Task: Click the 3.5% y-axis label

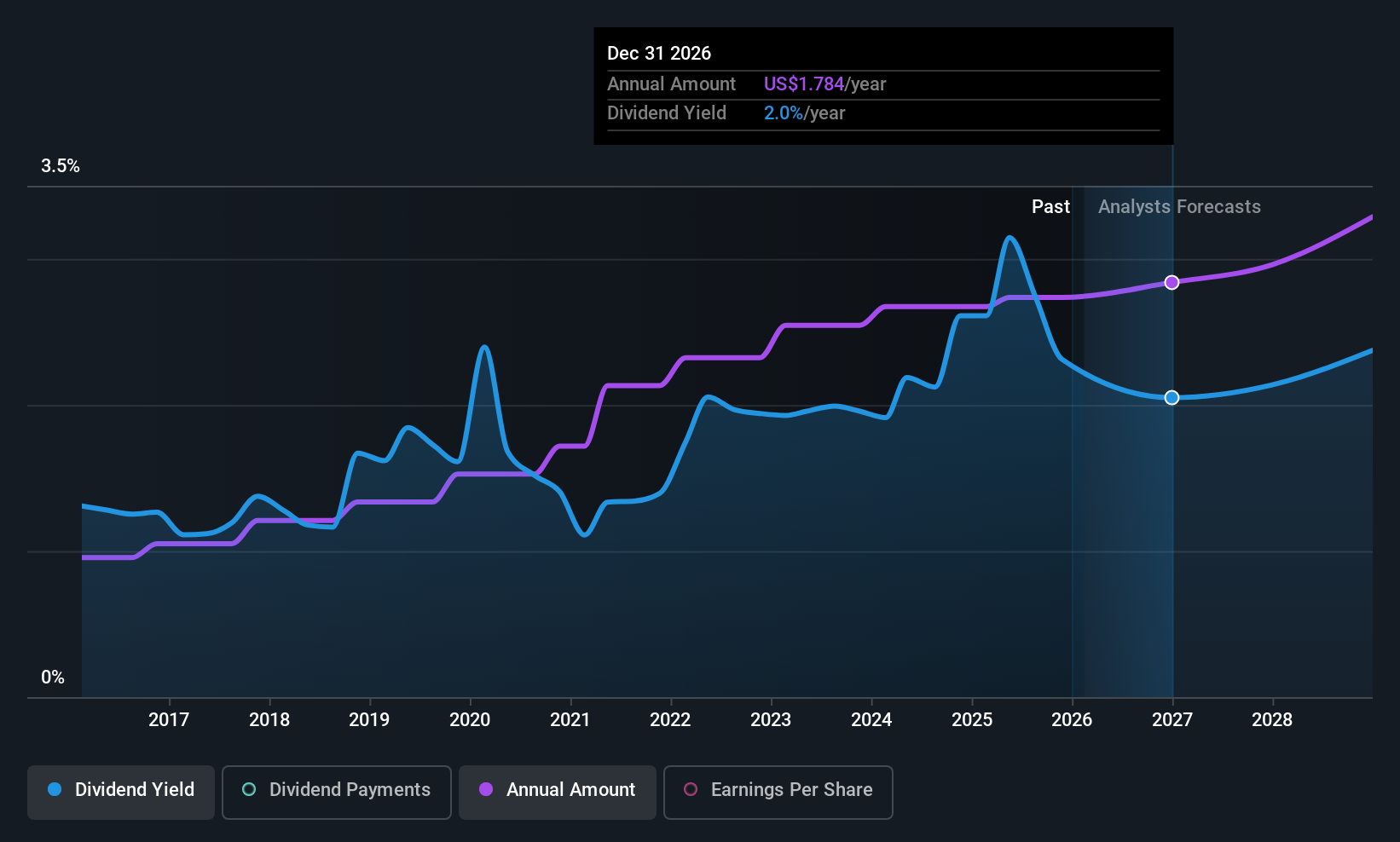Action: tap(61, 166)
